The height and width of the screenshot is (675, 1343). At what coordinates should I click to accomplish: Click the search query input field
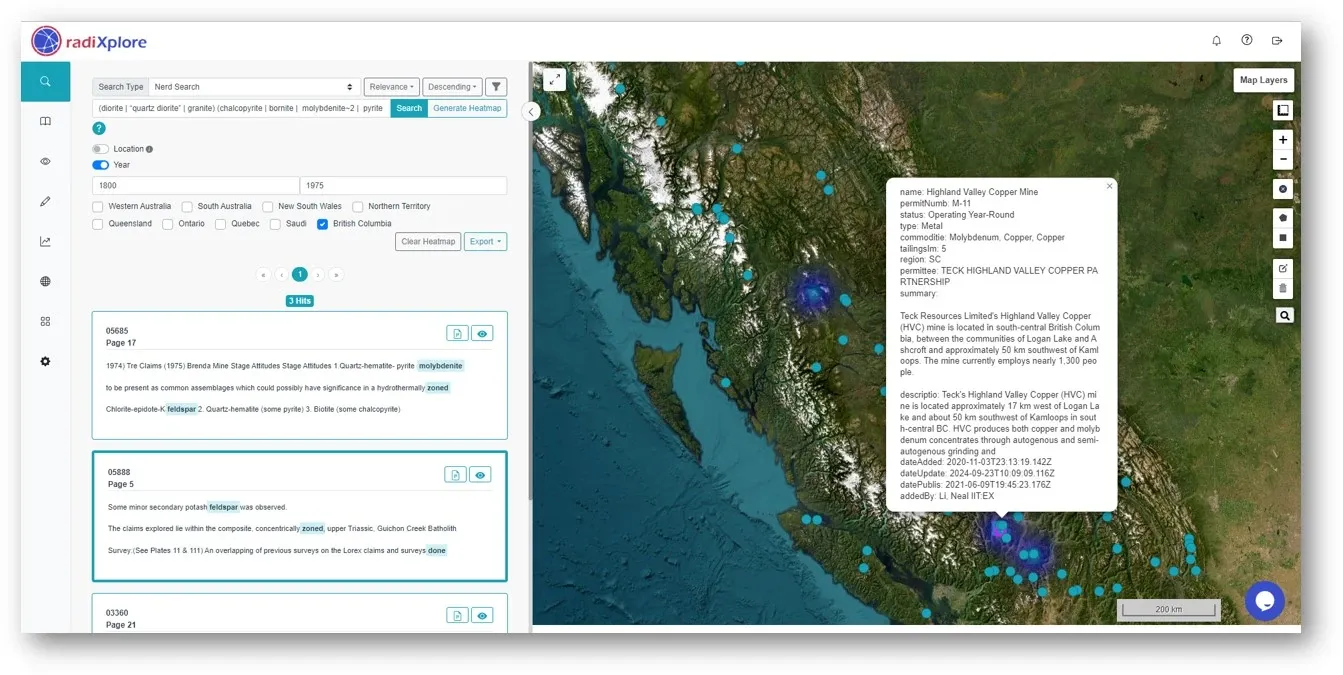click(x=241, y=108)
